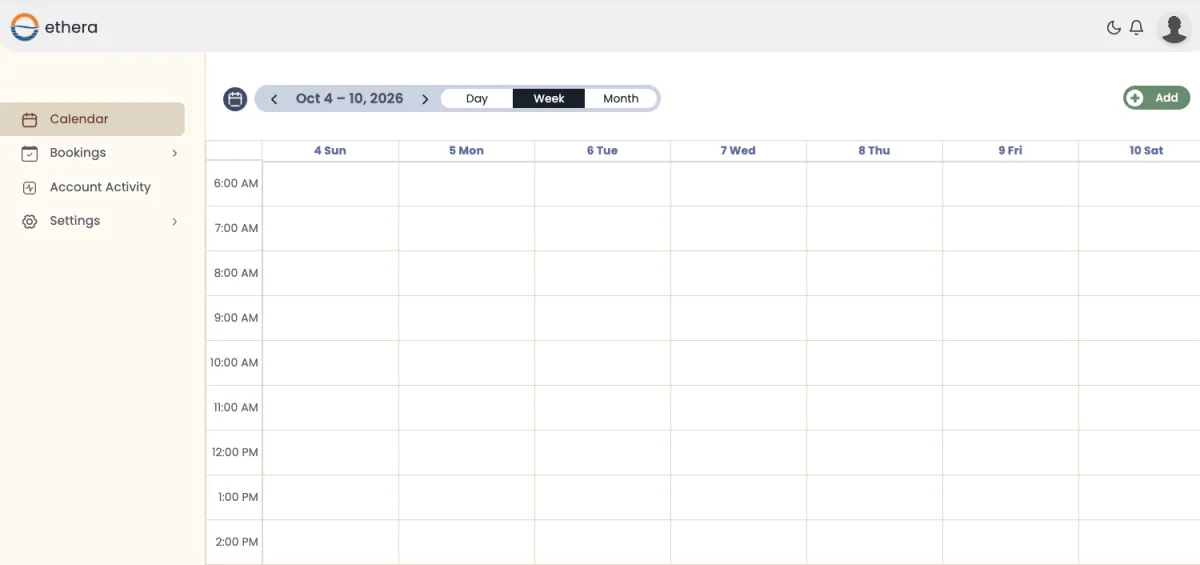Click the 10:00 AM time label
Viewport: 1200px width, 565px height.
234,363
